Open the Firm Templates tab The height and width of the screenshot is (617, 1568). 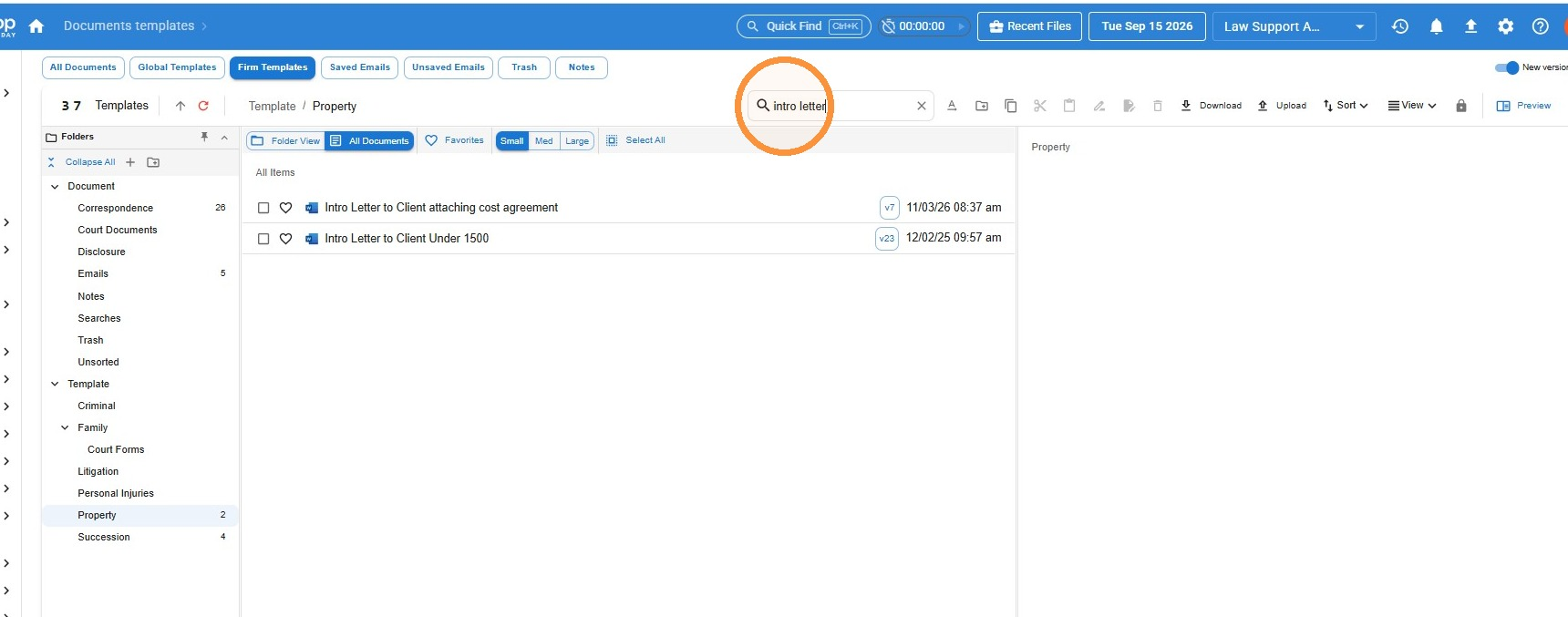click(273, 67)
